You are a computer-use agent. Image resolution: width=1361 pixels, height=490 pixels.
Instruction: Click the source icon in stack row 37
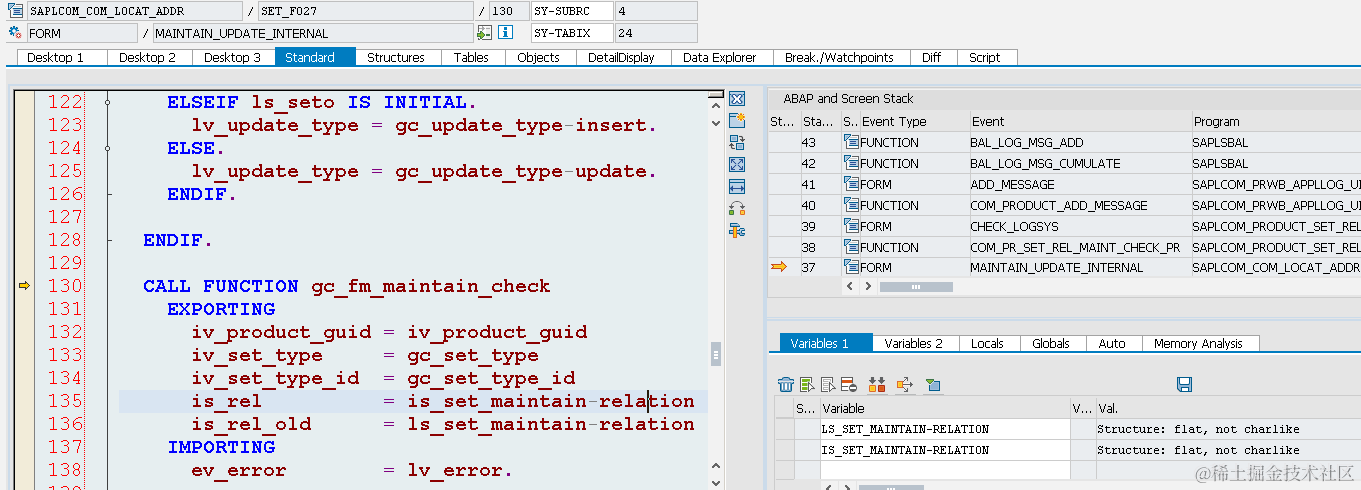851,267
